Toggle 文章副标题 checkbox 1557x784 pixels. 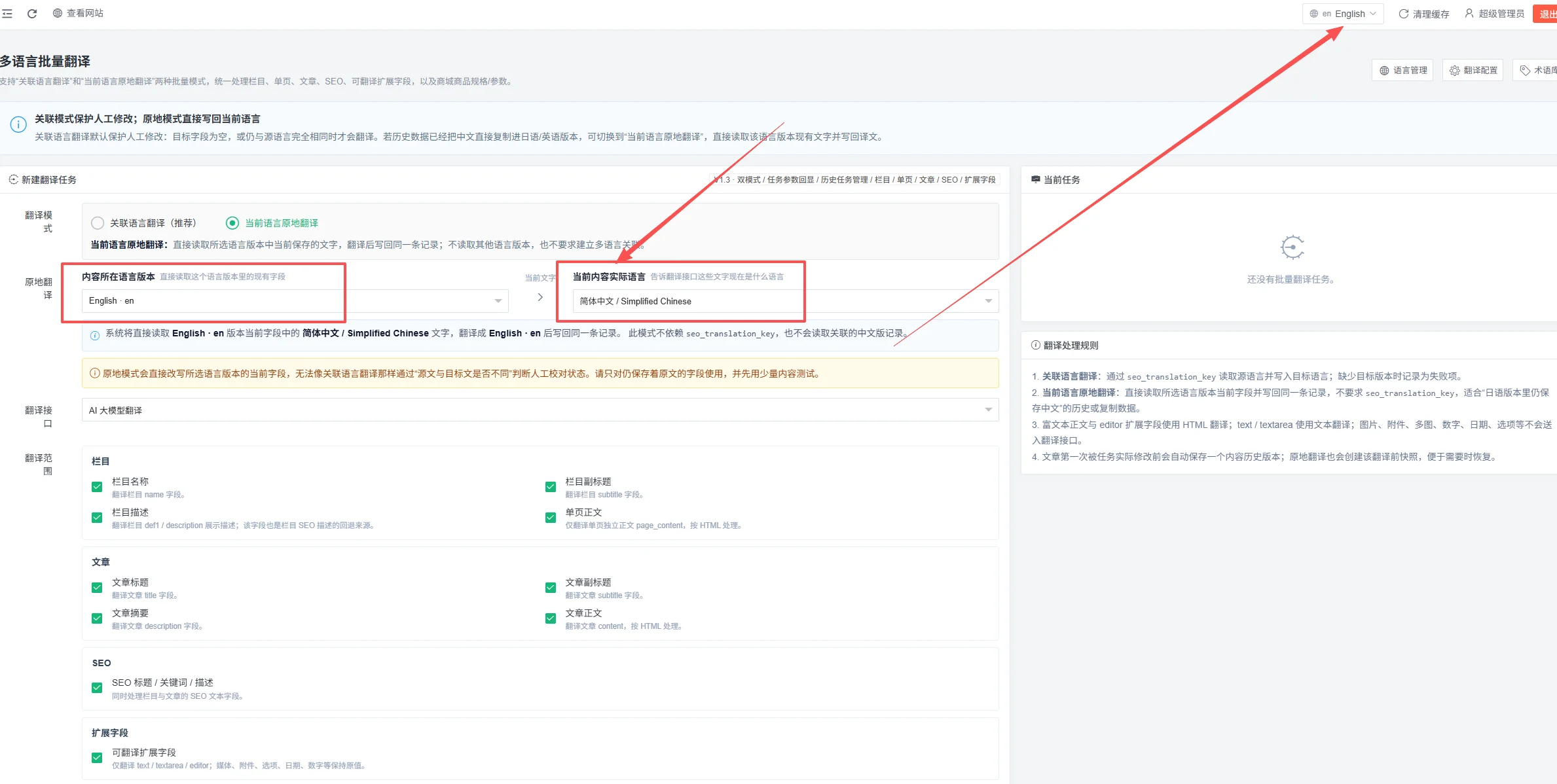(x=551, y=588)
